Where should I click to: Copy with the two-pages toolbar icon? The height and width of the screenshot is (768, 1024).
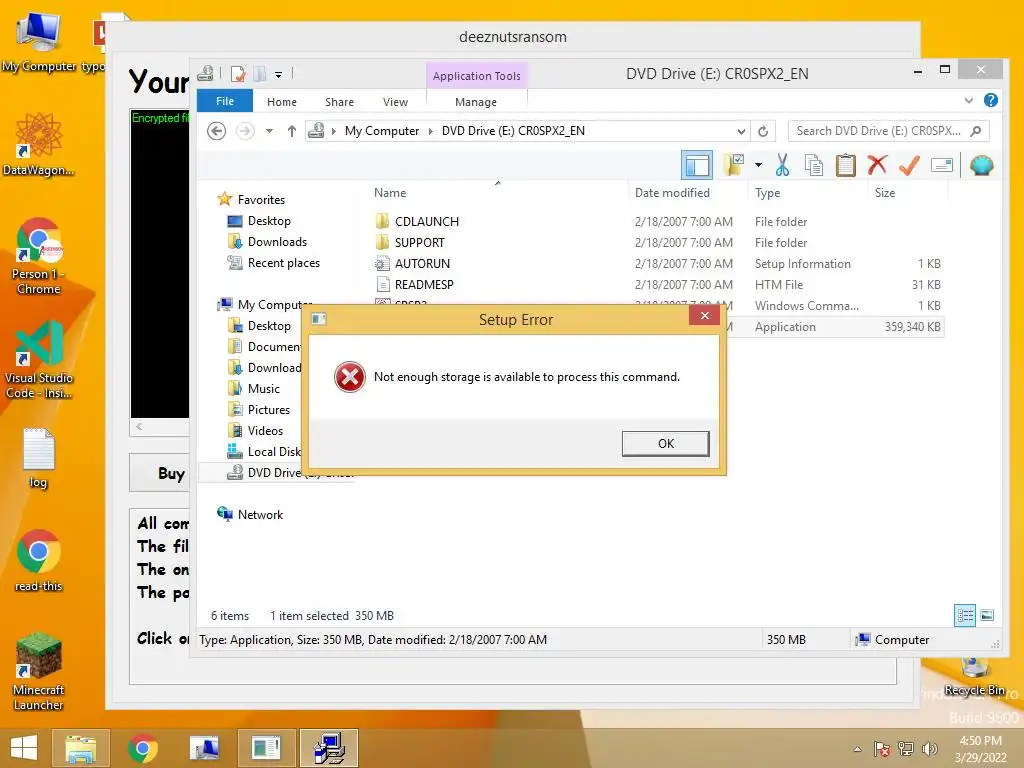(814, 165)
